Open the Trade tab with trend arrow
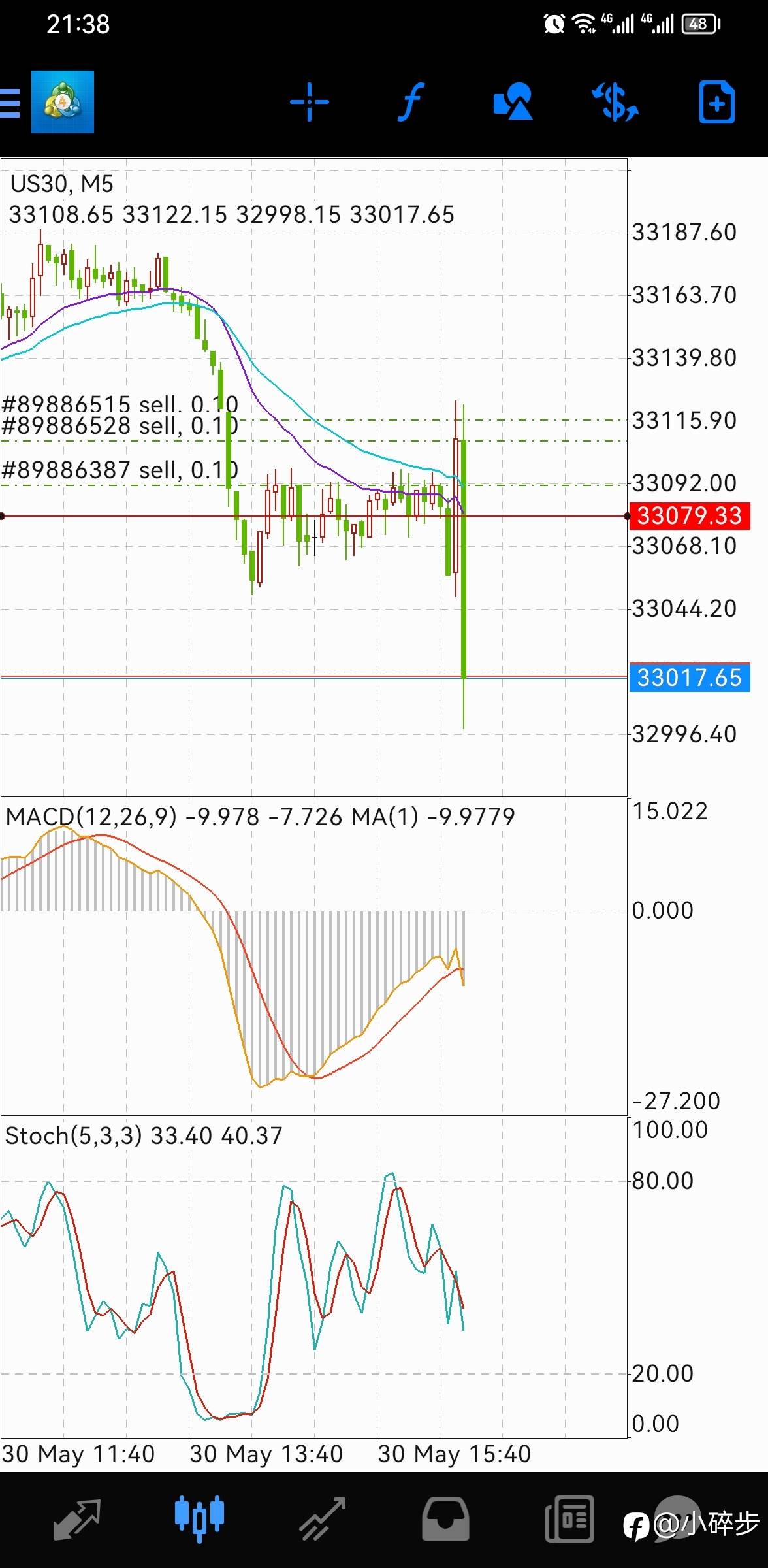Image resolution: width=768 pixels, height=1568 pixels. point(322,1518)
